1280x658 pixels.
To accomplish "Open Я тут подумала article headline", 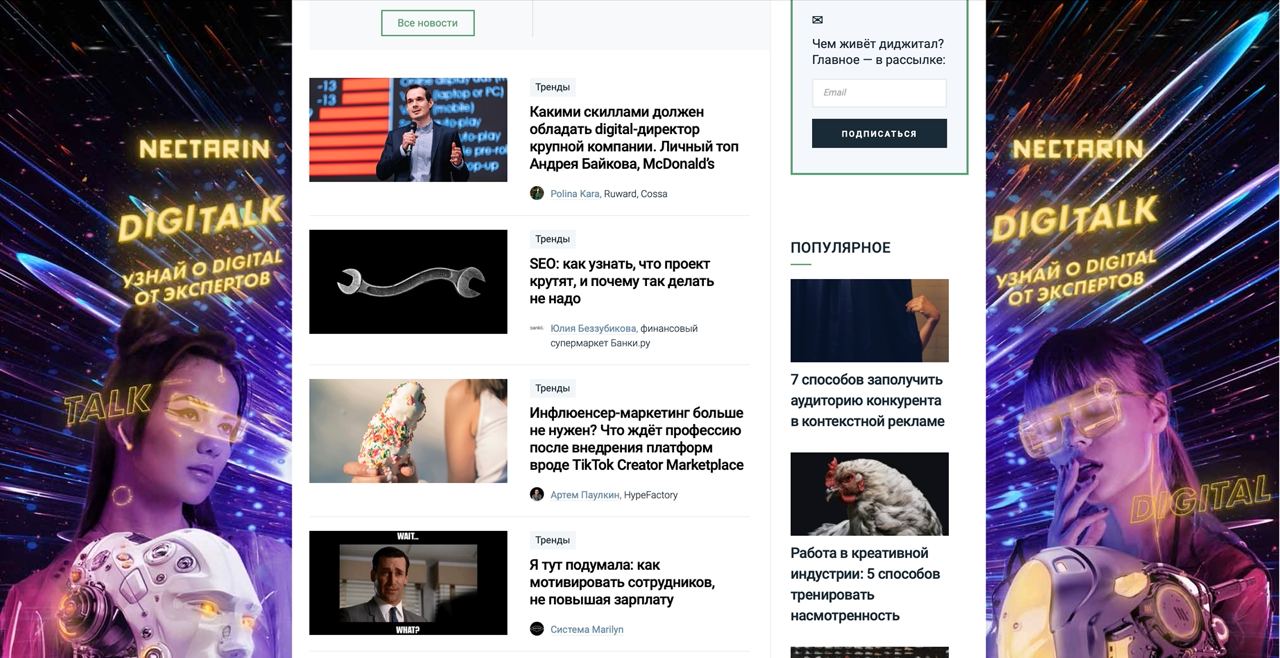I will coord(622,582).
